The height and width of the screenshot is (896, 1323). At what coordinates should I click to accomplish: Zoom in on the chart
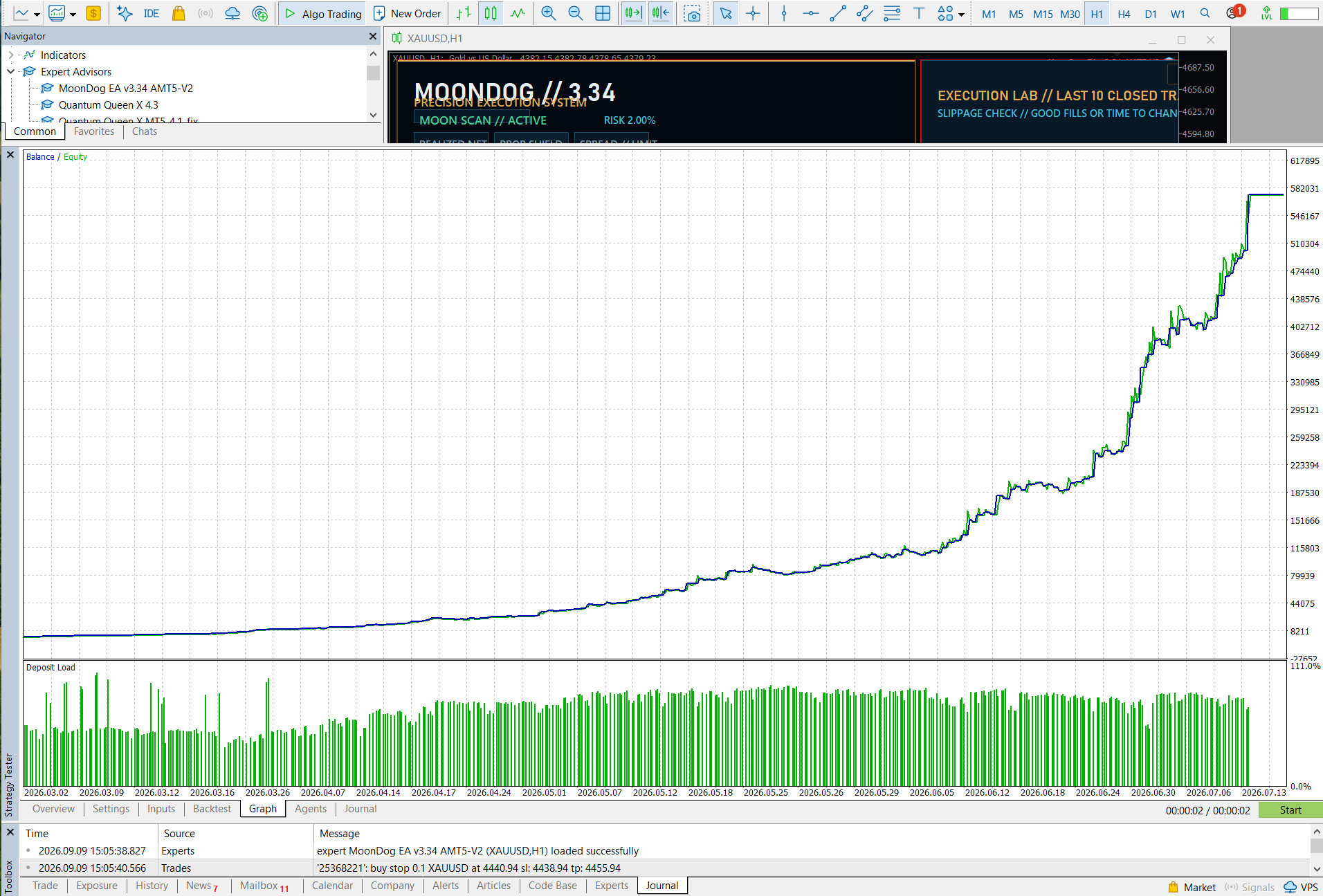click(x=549, y=13)
